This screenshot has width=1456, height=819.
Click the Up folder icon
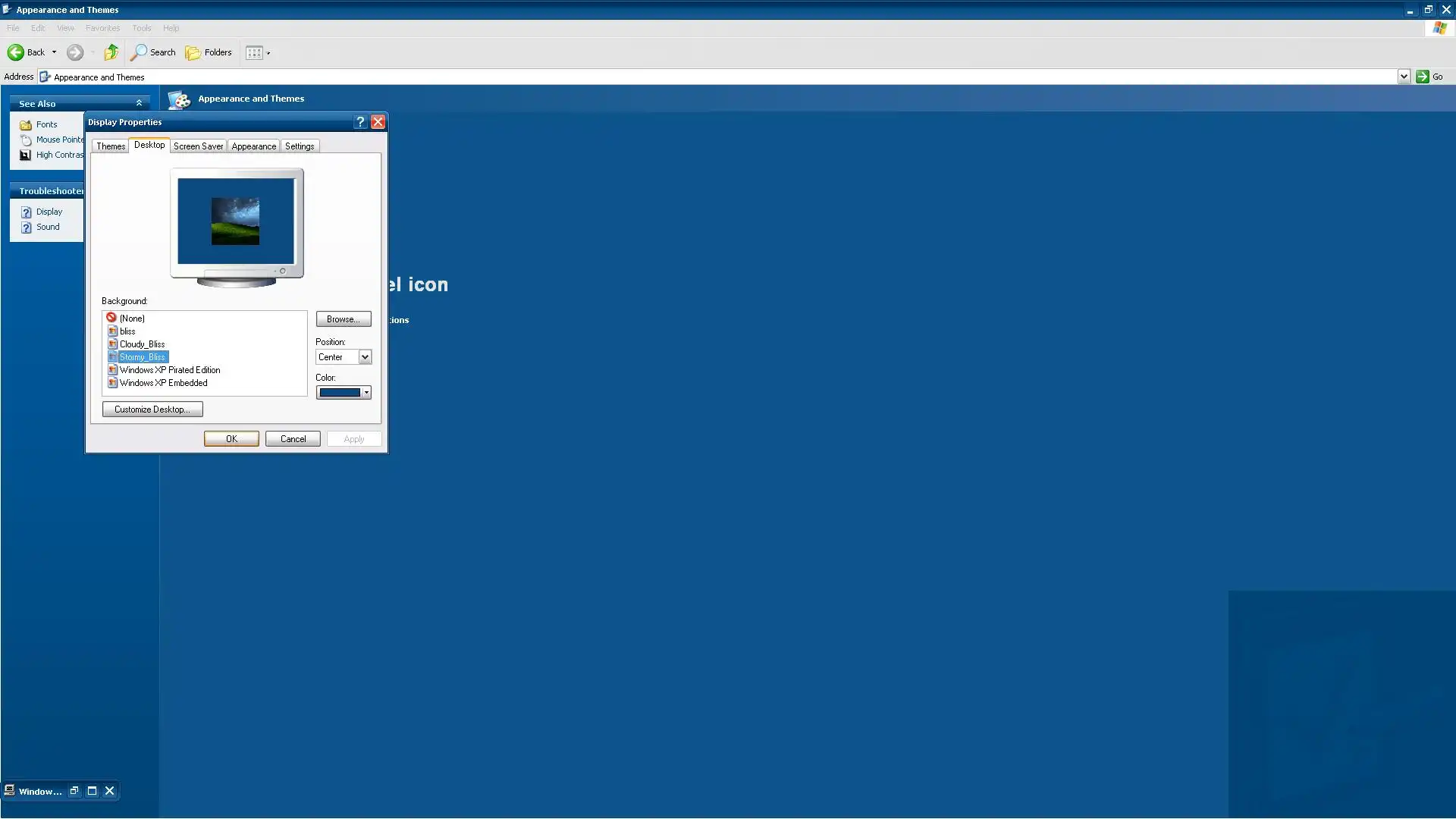click(x=111, y=52)
